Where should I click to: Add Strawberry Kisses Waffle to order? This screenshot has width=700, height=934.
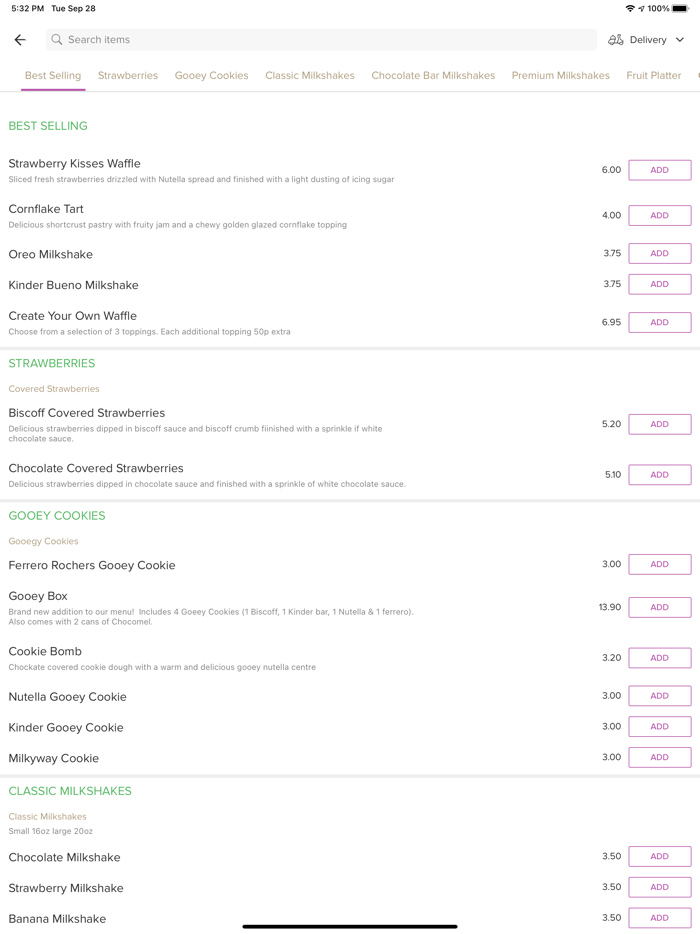659,170
